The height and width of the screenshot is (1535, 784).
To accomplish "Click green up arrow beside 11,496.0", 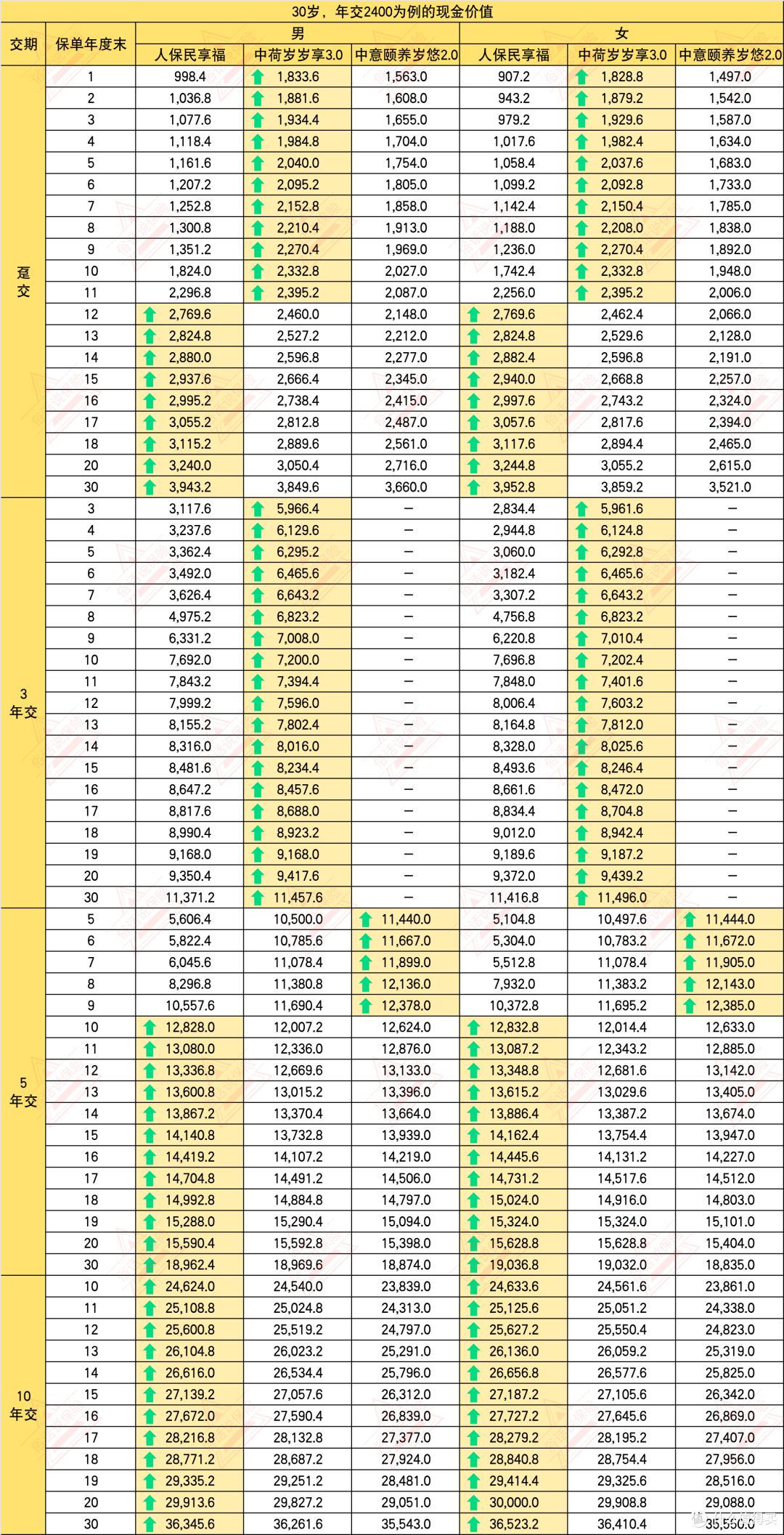I will pos(581,898).
